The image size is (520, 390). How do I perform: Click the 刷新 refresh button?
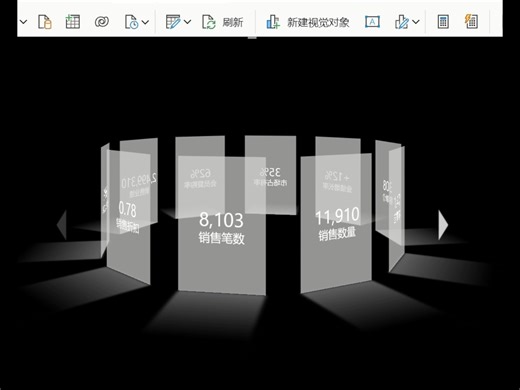pos(223,22)
